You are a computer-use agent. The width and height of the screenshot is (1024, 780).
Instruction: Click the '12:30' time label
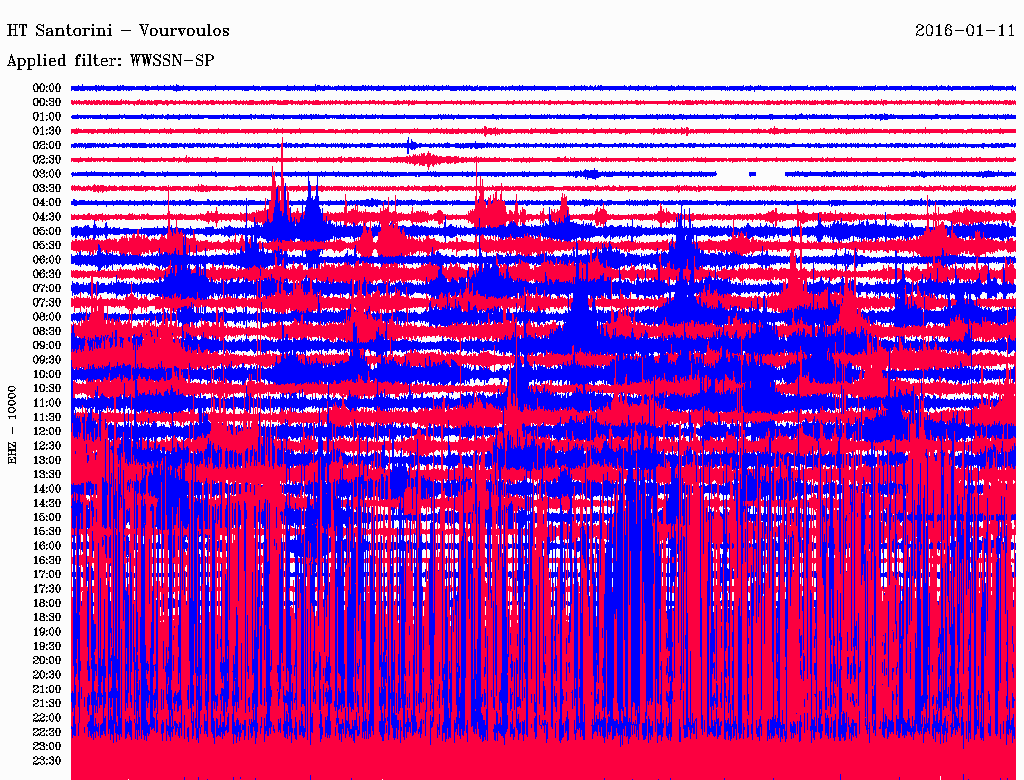(x=47, y=446)
